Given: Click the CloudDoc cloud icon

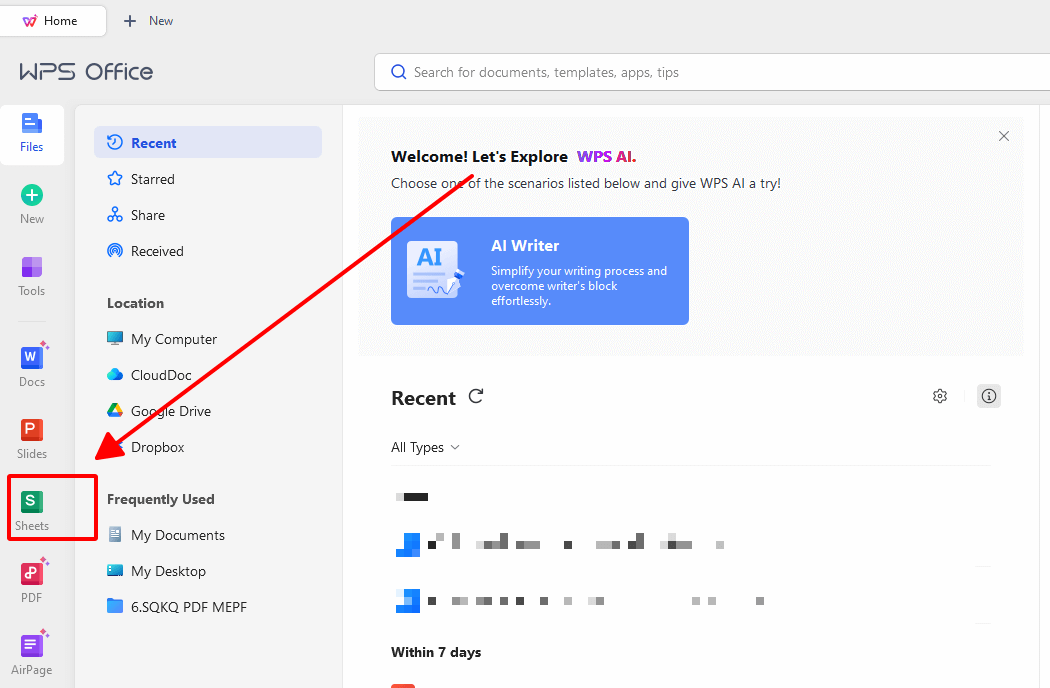Looking at the screenshot, I should 115,374.
